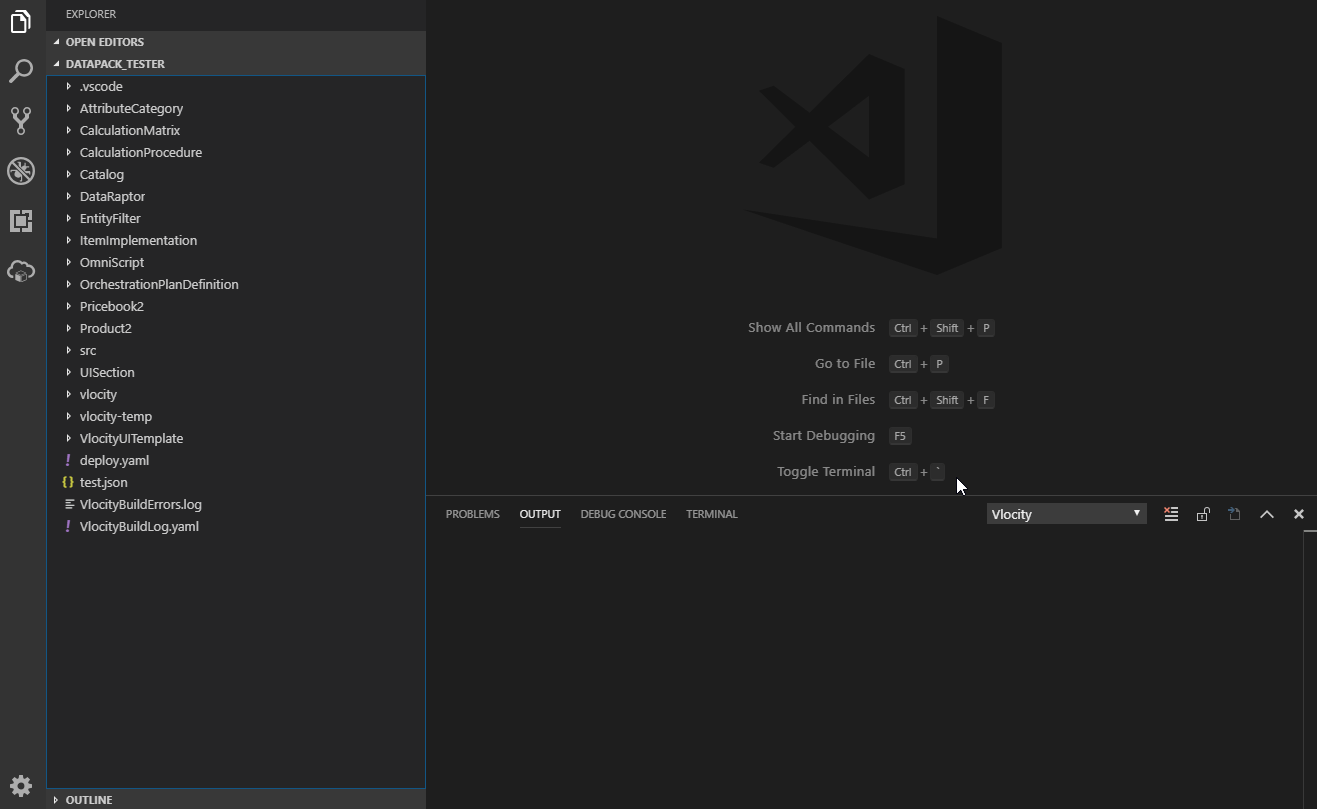Viewport: 1317px width, 809px height.
Task: Switch to the Terminal tab
Action: 712,514
